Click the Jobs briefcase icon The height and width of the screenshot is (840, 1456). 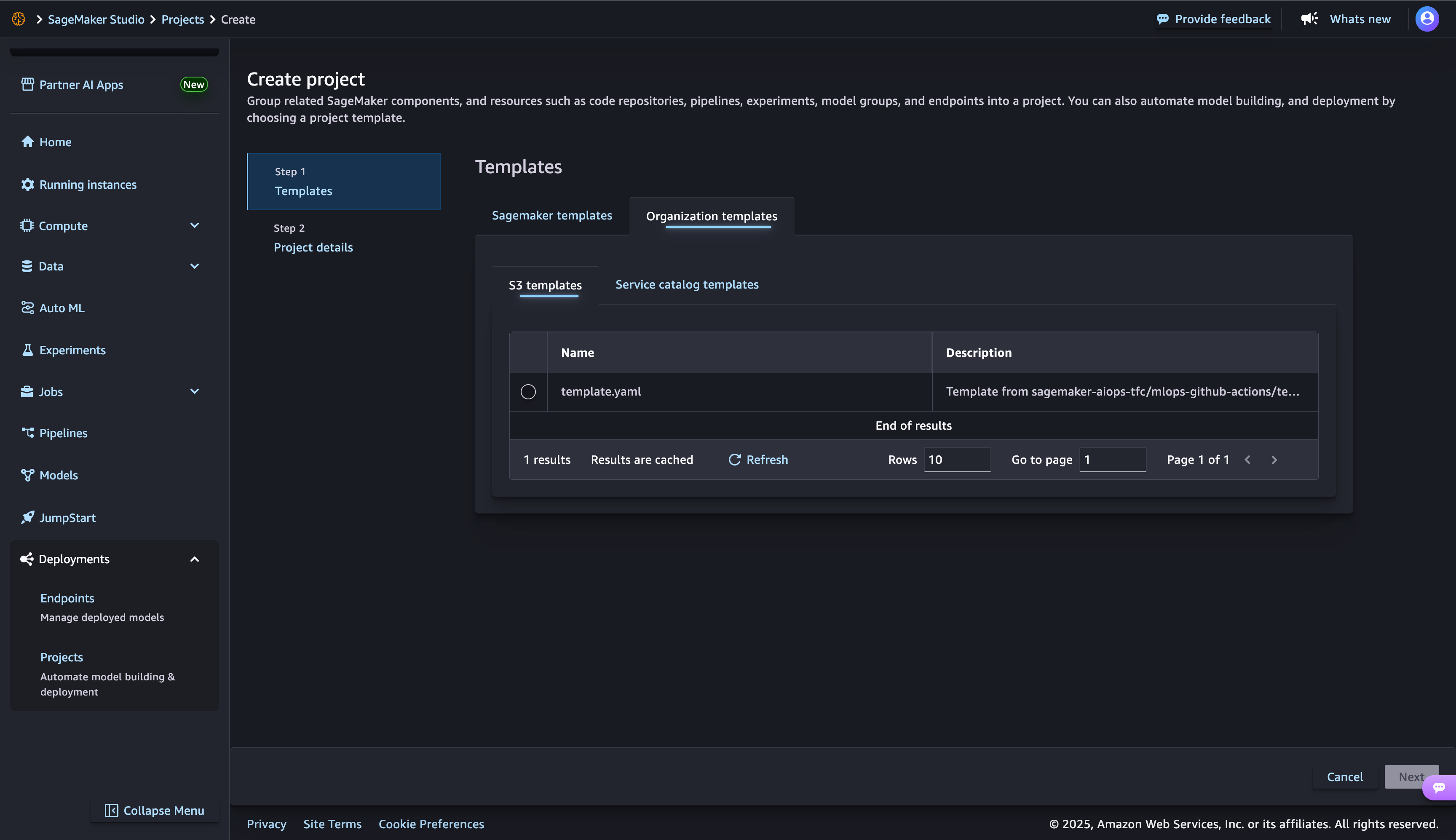pyautogui.click(x=27, y=392)
